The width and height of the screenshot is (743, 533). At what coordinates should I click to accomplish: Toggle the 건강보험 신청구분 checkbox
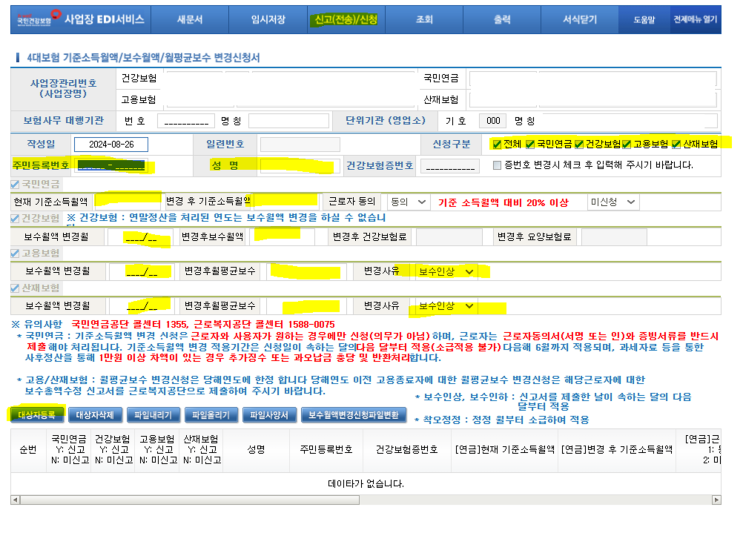coord(579,144)
